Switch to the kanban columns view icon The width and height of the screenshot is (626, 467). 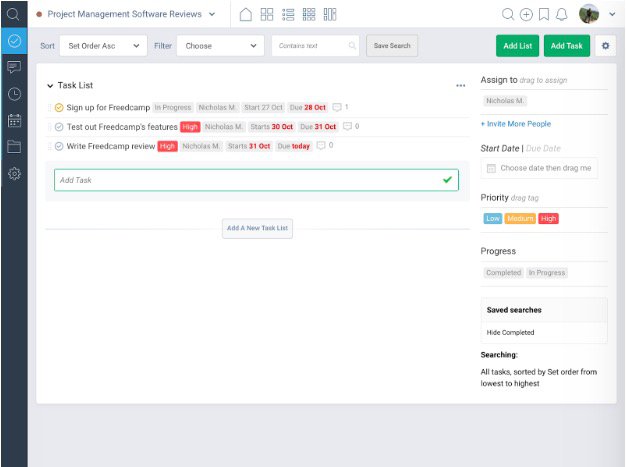(330, 14)
